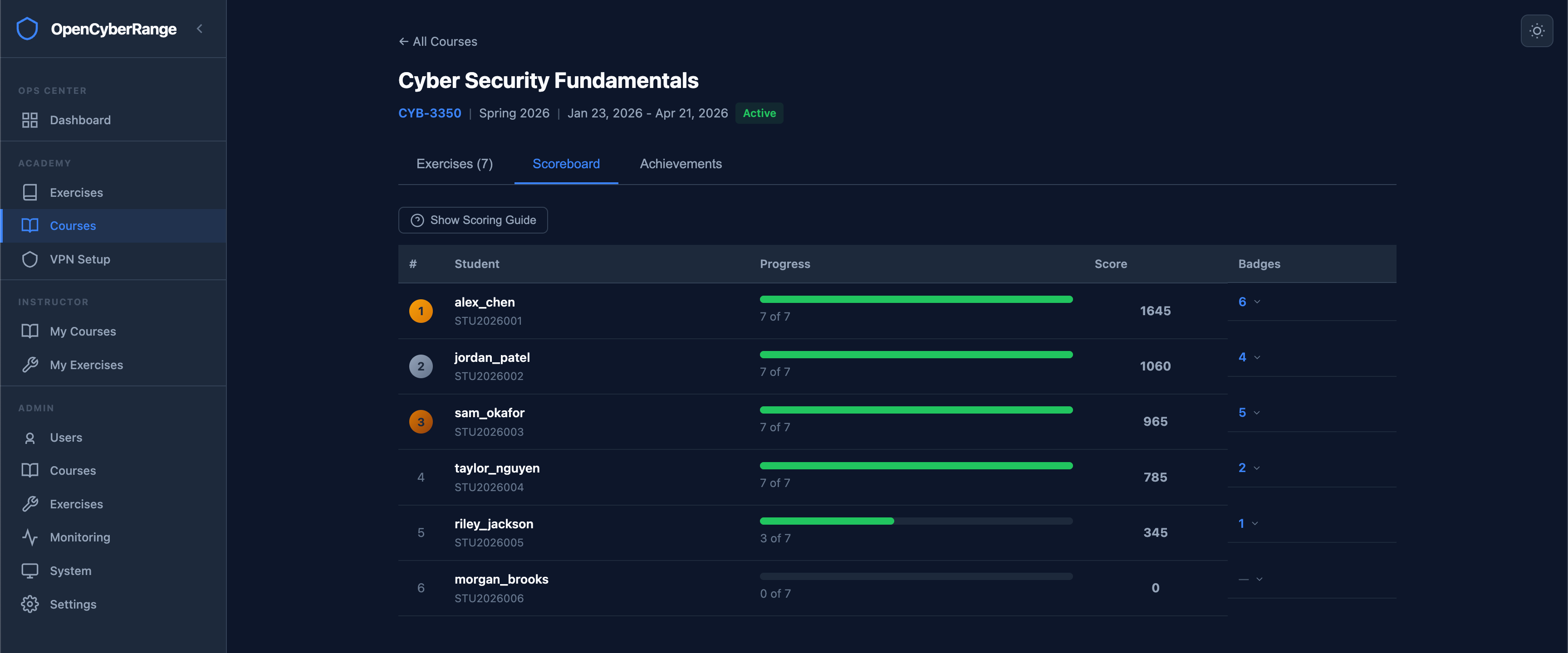
Task: Open VPN Setup shield icon
Action: (x=30, y=259)
